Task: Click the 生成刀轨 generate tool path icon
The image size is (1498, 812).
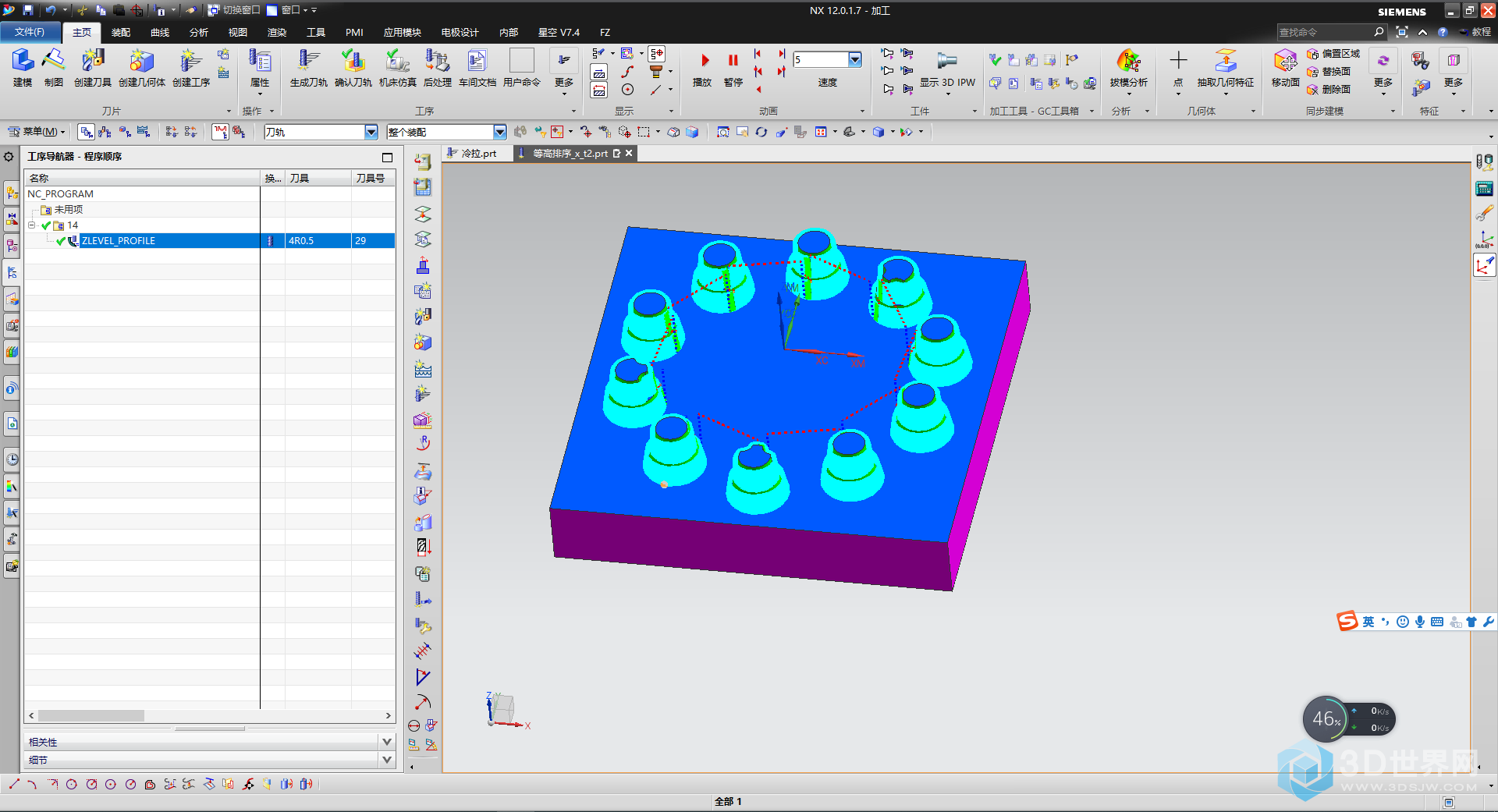Action: 309,67
